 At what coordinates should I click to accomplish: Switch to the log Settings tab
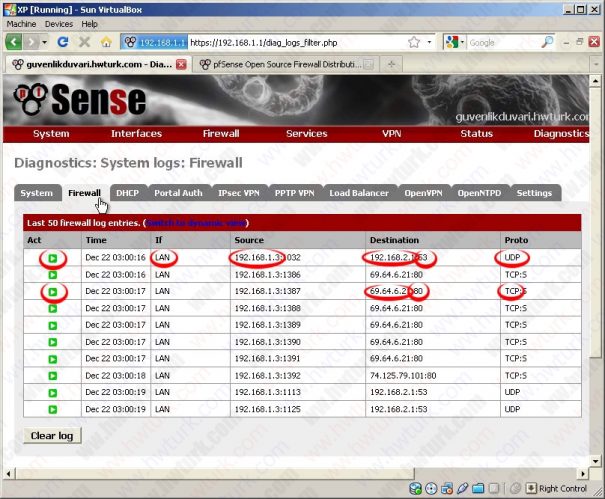coord(534,193)
